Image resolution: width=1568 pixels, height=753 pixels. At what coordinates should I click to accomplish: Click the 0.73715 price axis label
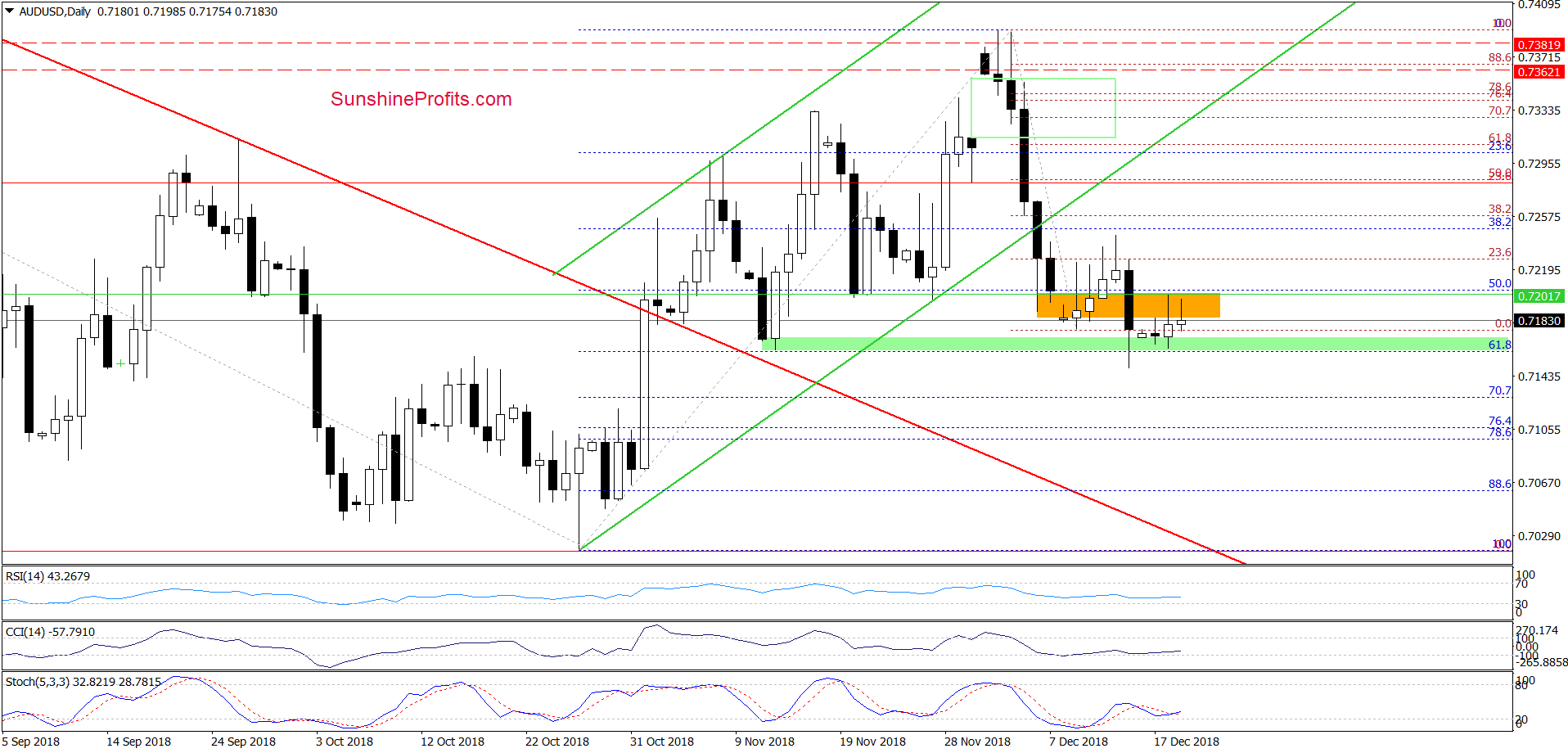(x=1539, y=57)
